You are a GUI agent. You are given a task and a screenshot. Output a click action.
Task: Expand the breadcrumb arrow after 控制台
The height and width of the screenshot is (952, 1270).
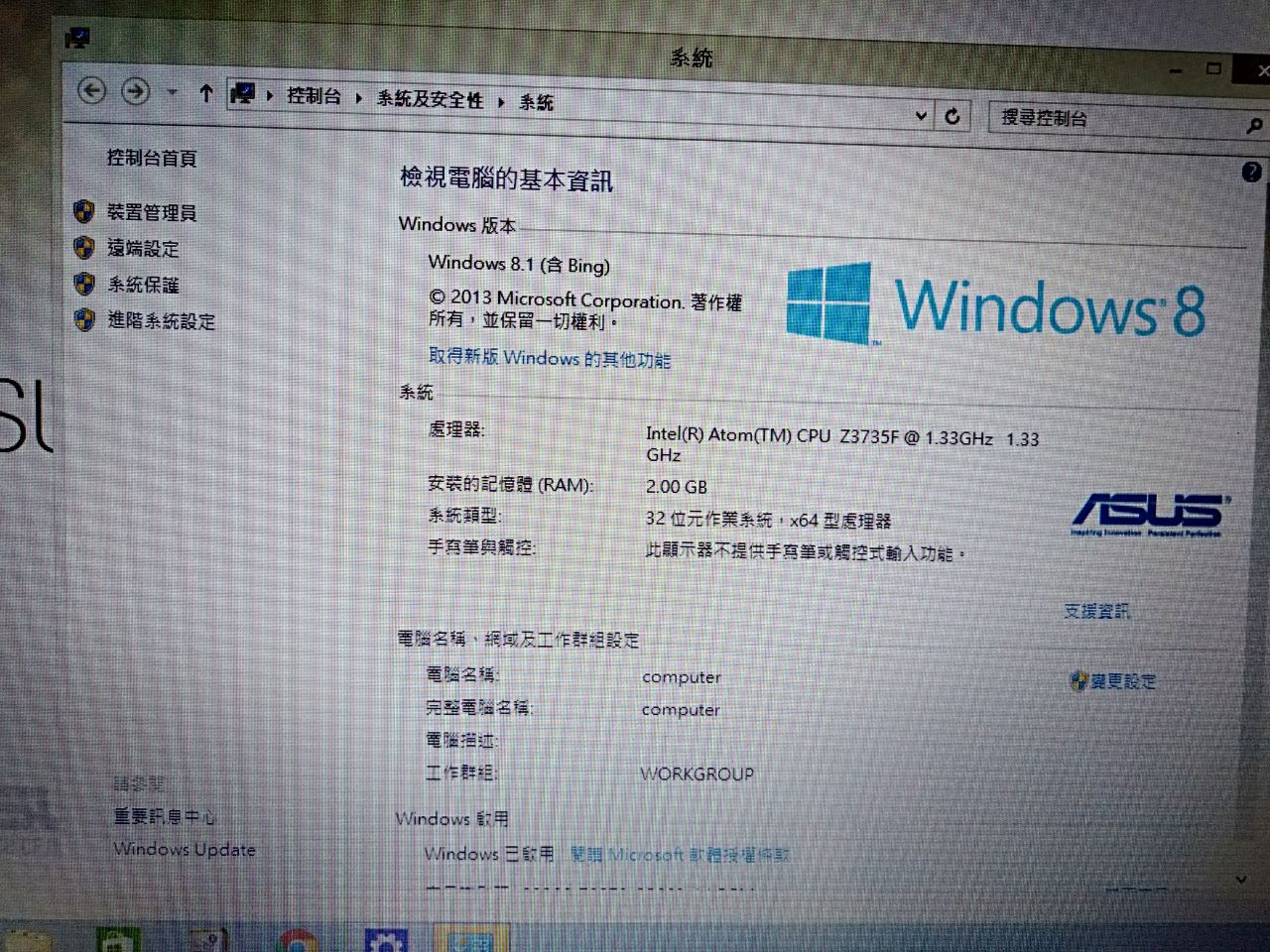click(358, 98)
